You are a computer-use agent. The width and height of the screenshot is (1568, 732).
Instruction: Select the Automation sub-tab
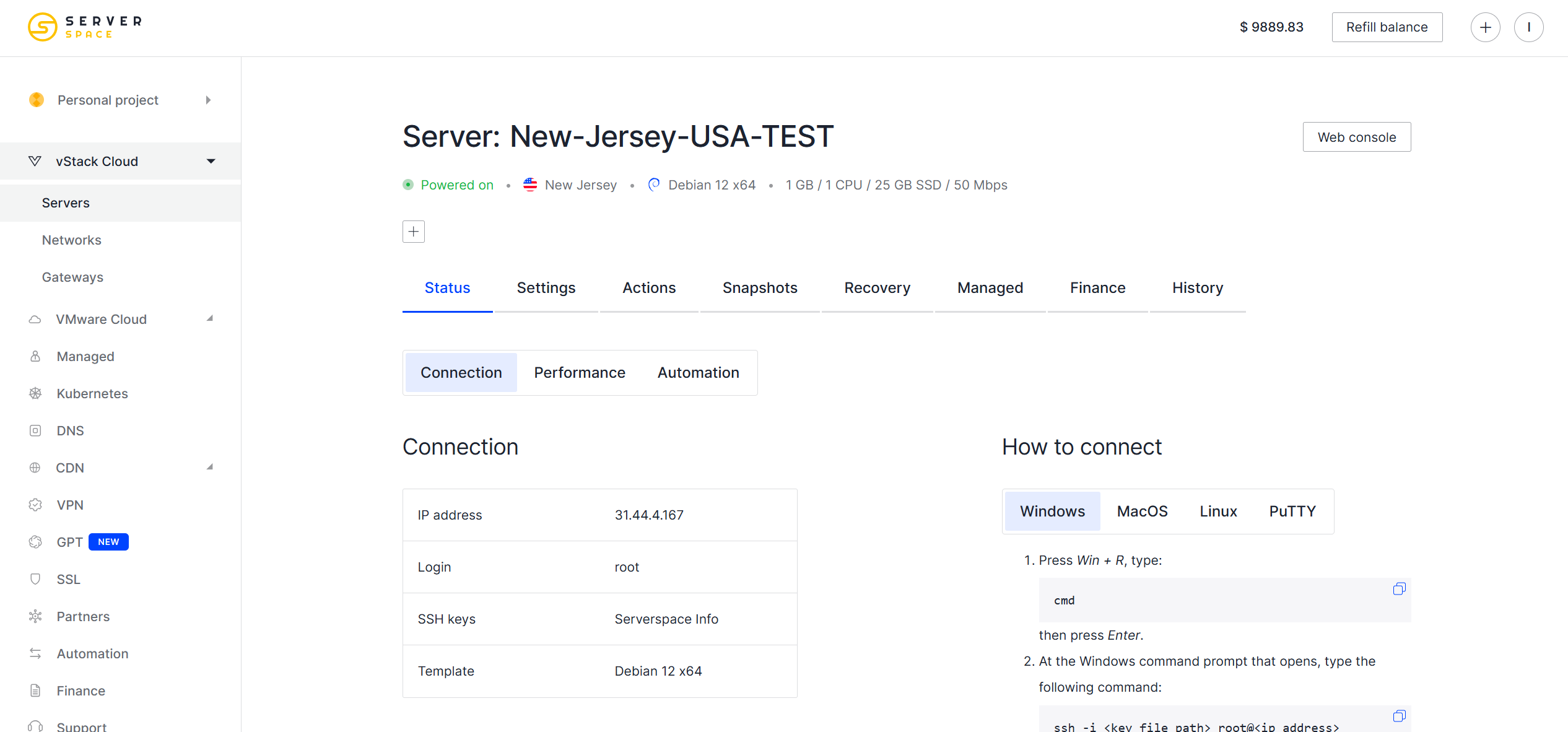[x=699, y=373]
